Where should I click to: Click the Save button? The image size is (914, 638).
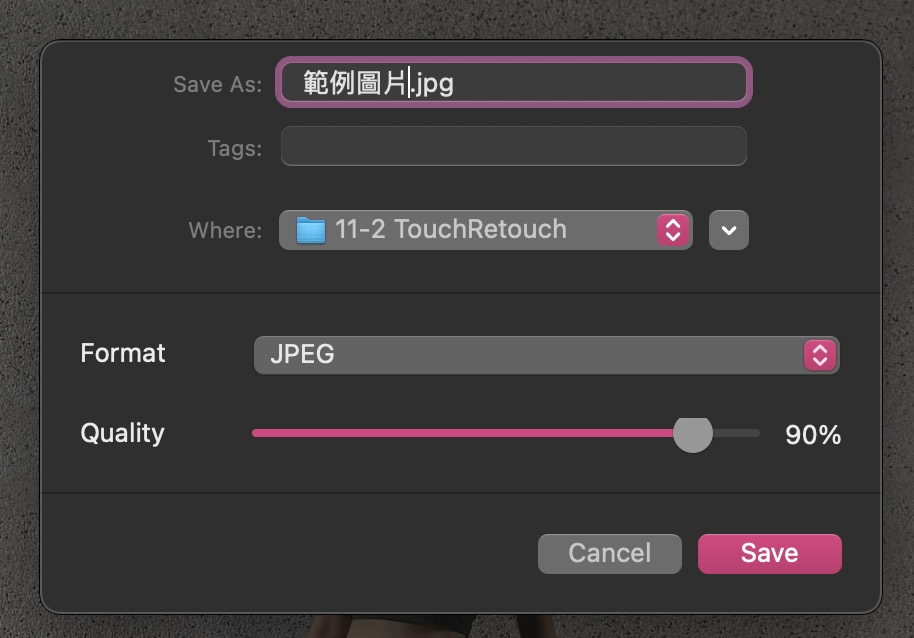769,554
